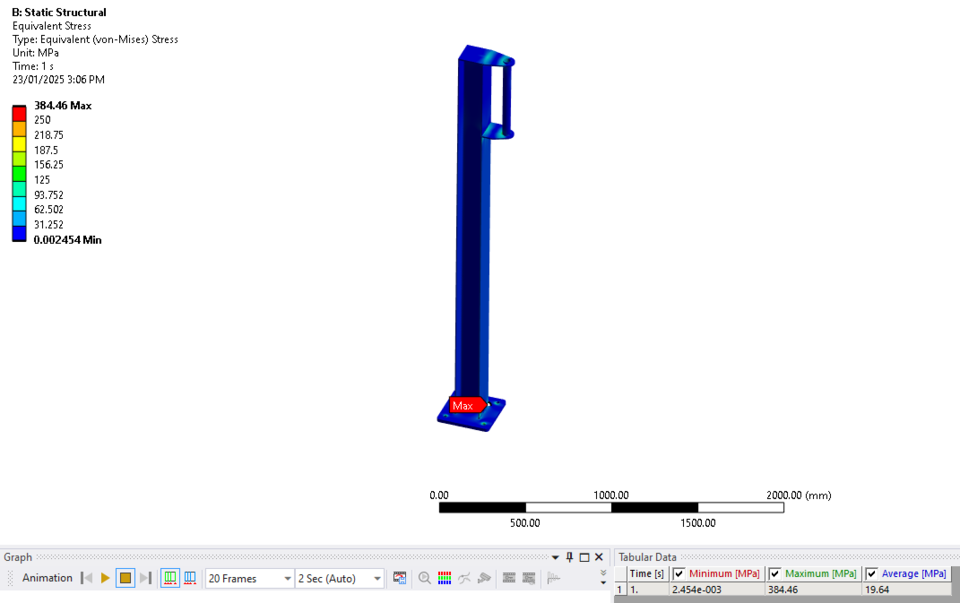Open the 2 Sec (Auto) duration dropdown
The width and height of the screenshot is (960, 603).
(377, 578)
